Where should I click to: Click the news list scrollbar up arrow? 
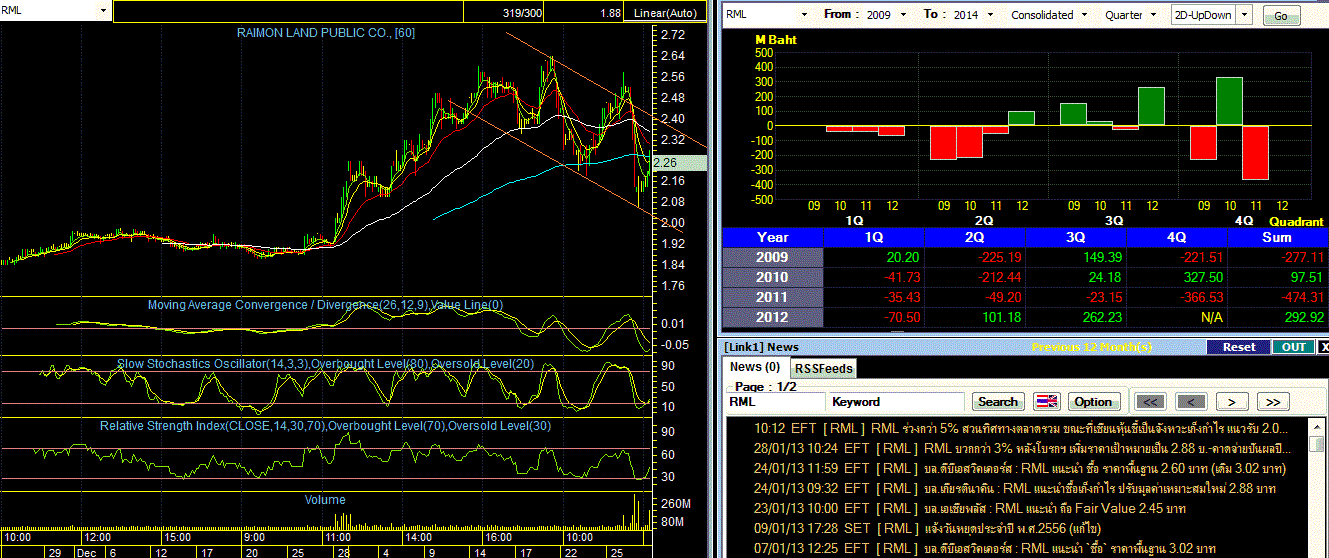[x=1317, y=426]
